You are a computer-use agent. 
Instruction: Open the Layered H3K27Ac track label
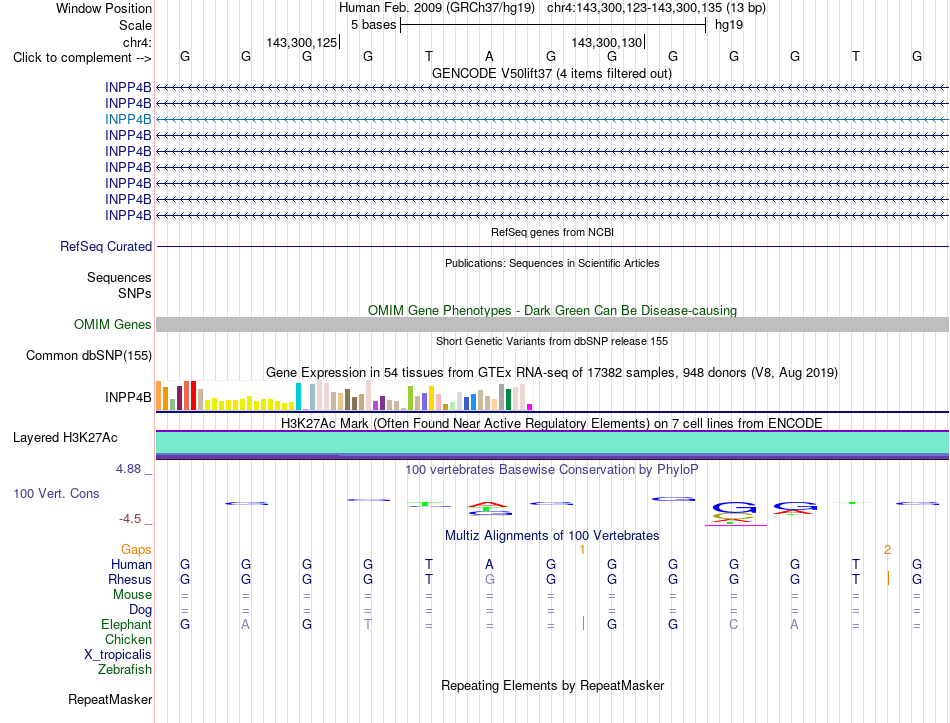point(65,438)
